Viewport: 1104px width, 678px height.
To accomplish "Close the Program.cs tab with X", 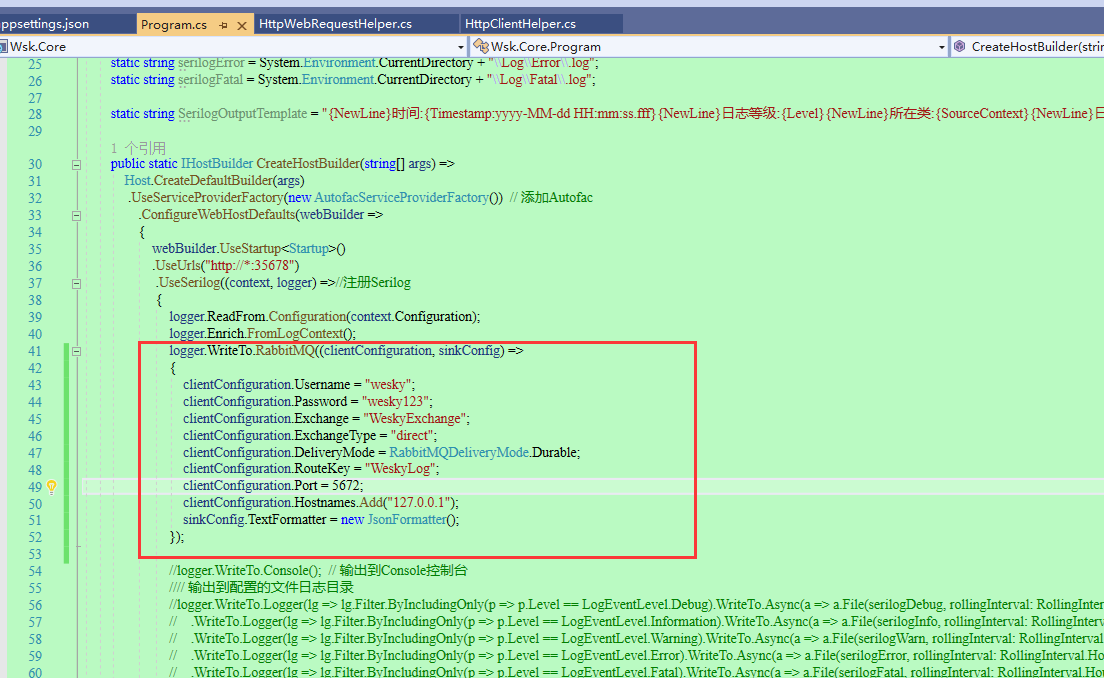I will [x=242, y=25].
